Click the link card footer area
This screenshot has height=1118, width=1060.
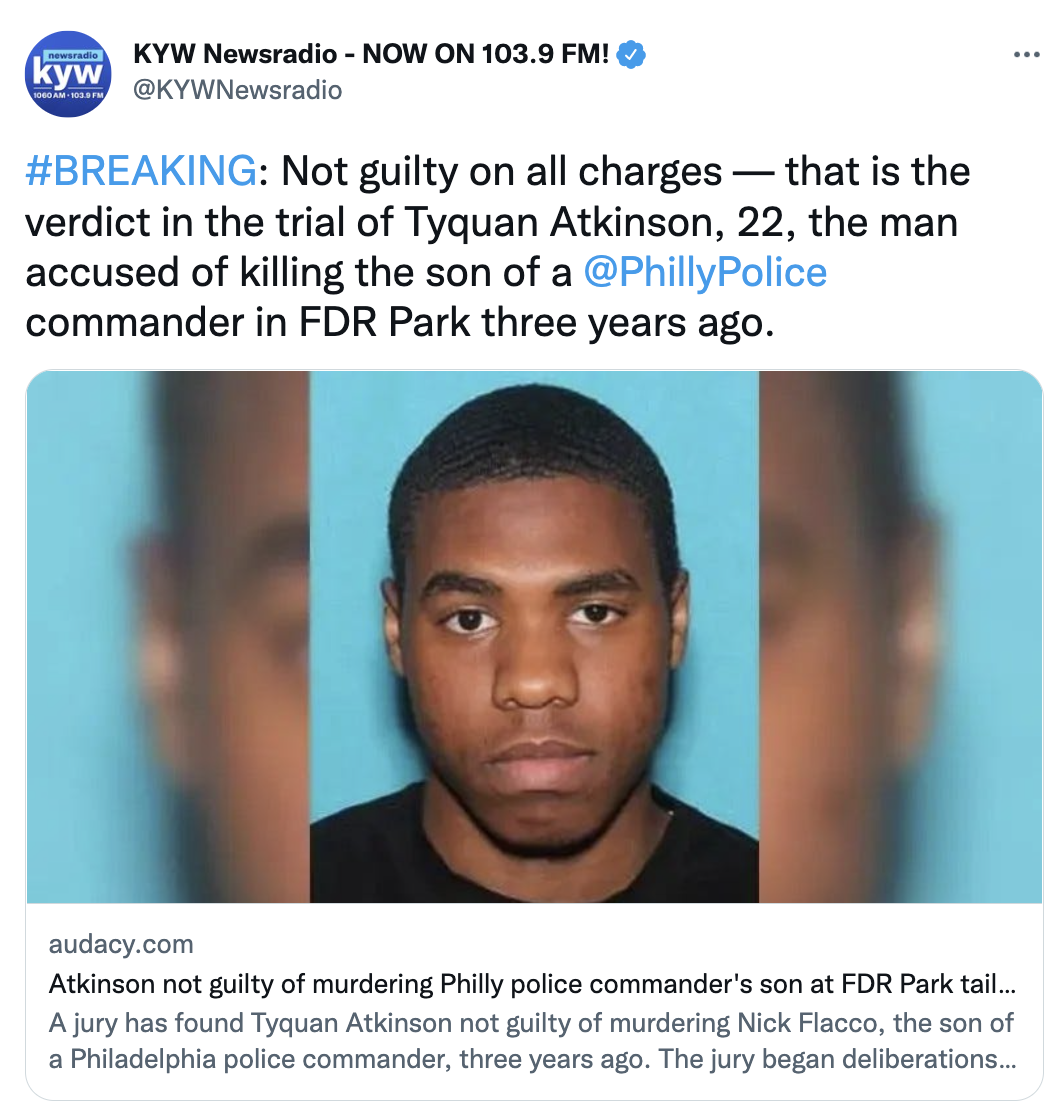tap(535, 1001)
